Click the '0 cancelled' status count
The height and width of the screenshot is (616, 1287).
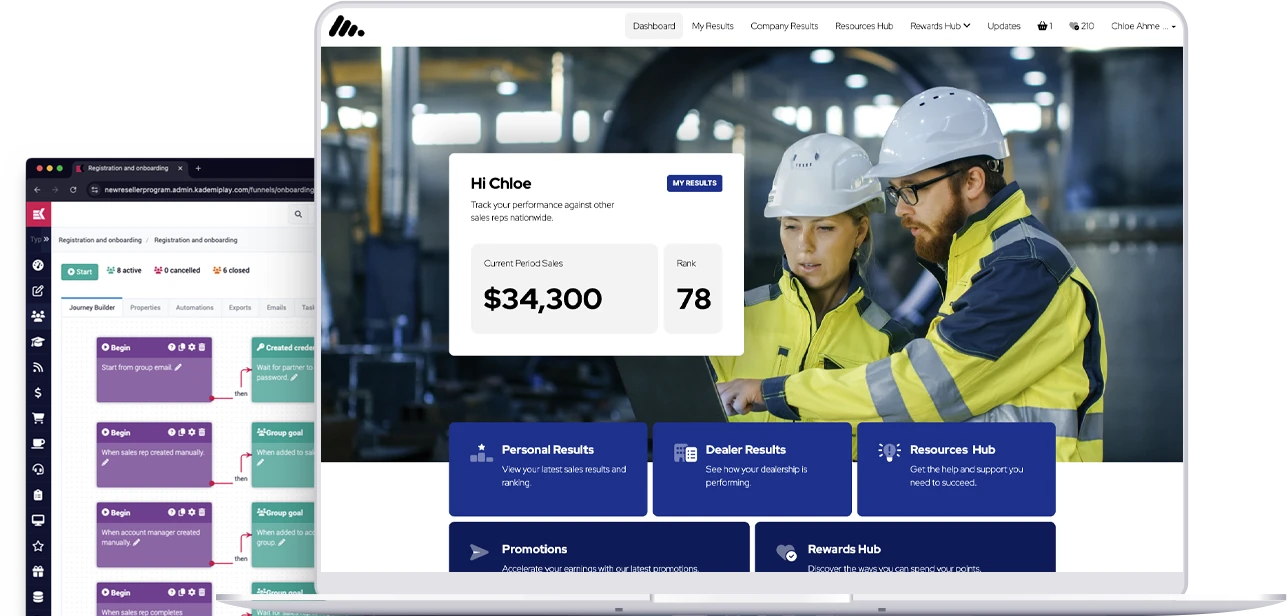177,271
